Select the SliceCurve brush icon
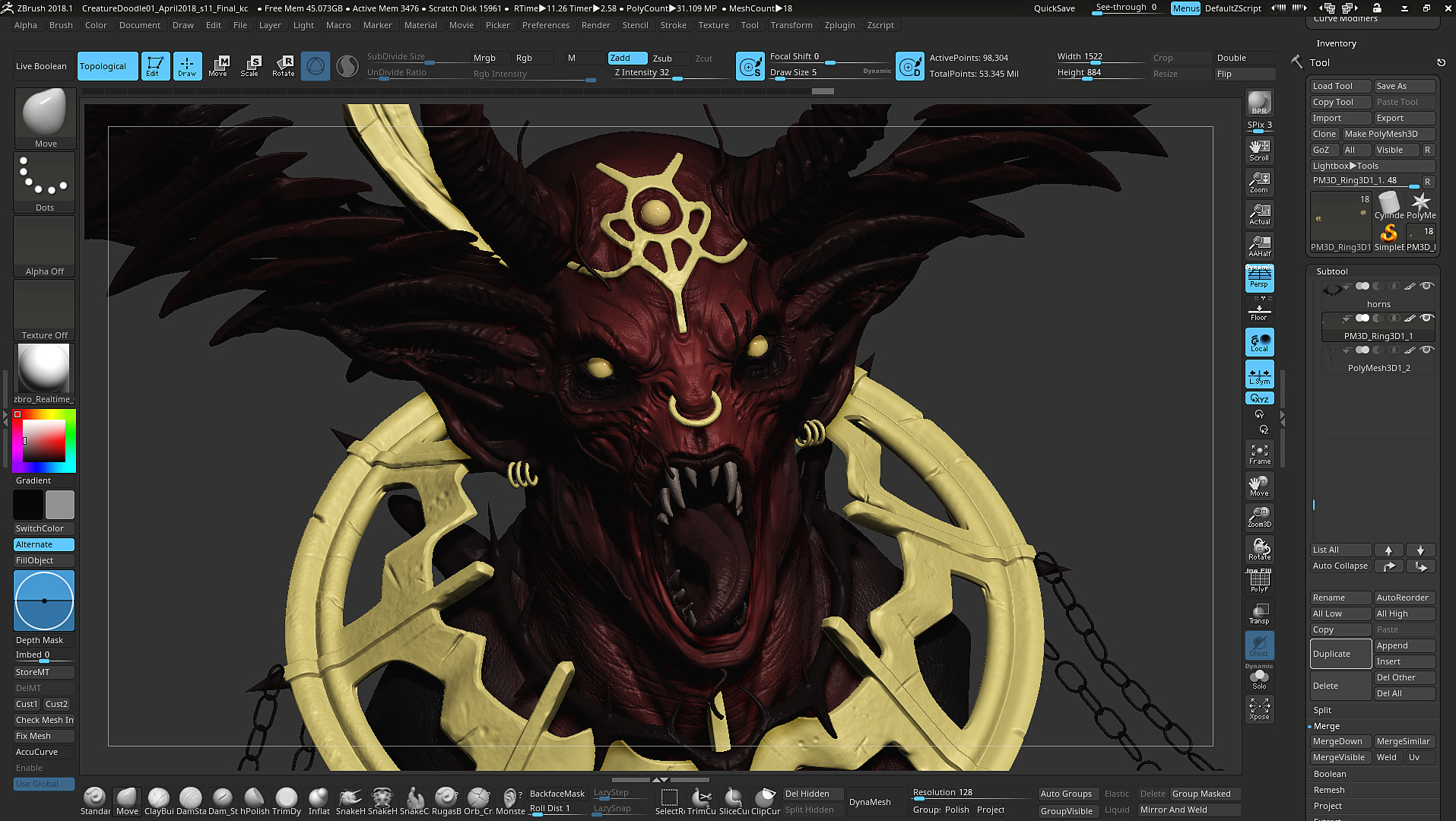Viewport: 1456px width, 821px height. [x=734, y=802]
